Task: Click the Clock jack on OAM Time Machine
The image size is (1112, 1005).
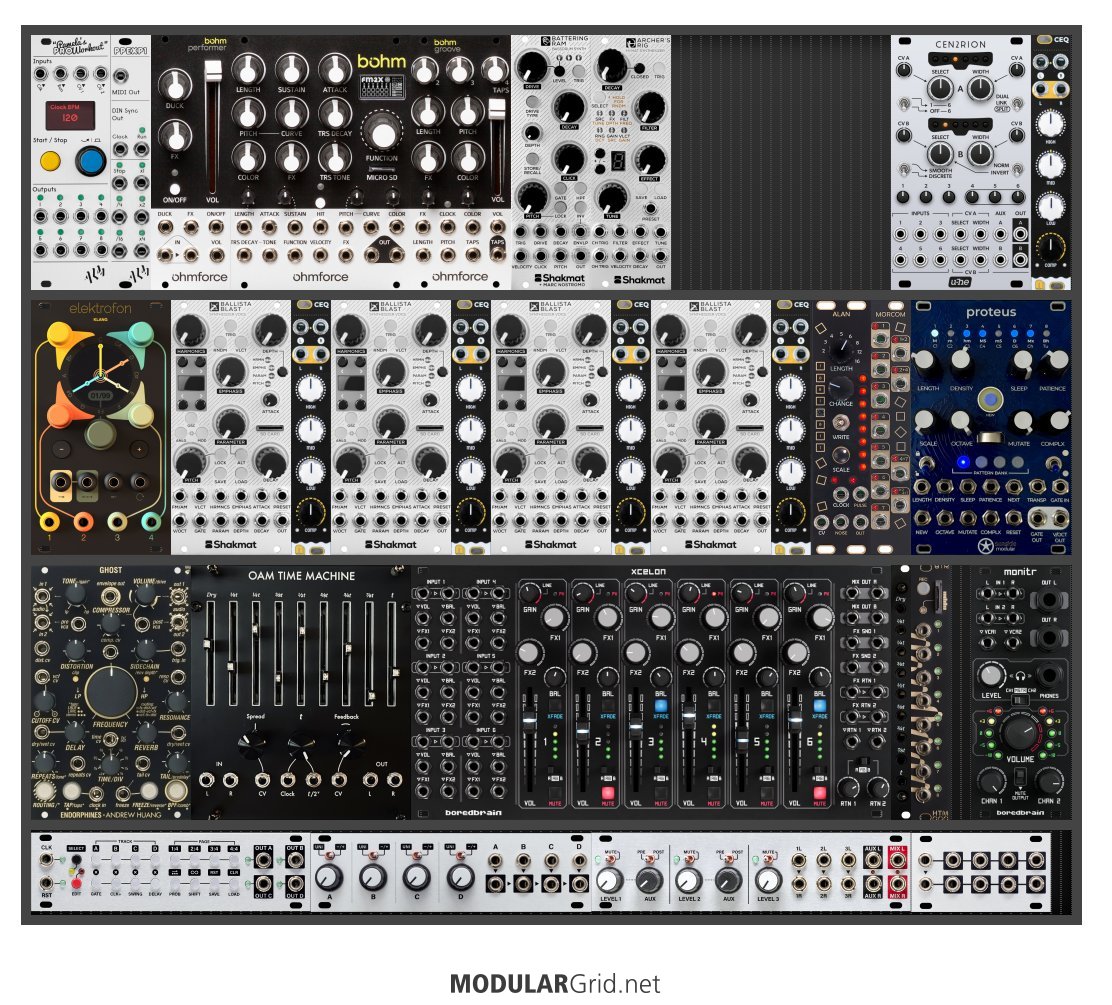Action: (288, 780)
